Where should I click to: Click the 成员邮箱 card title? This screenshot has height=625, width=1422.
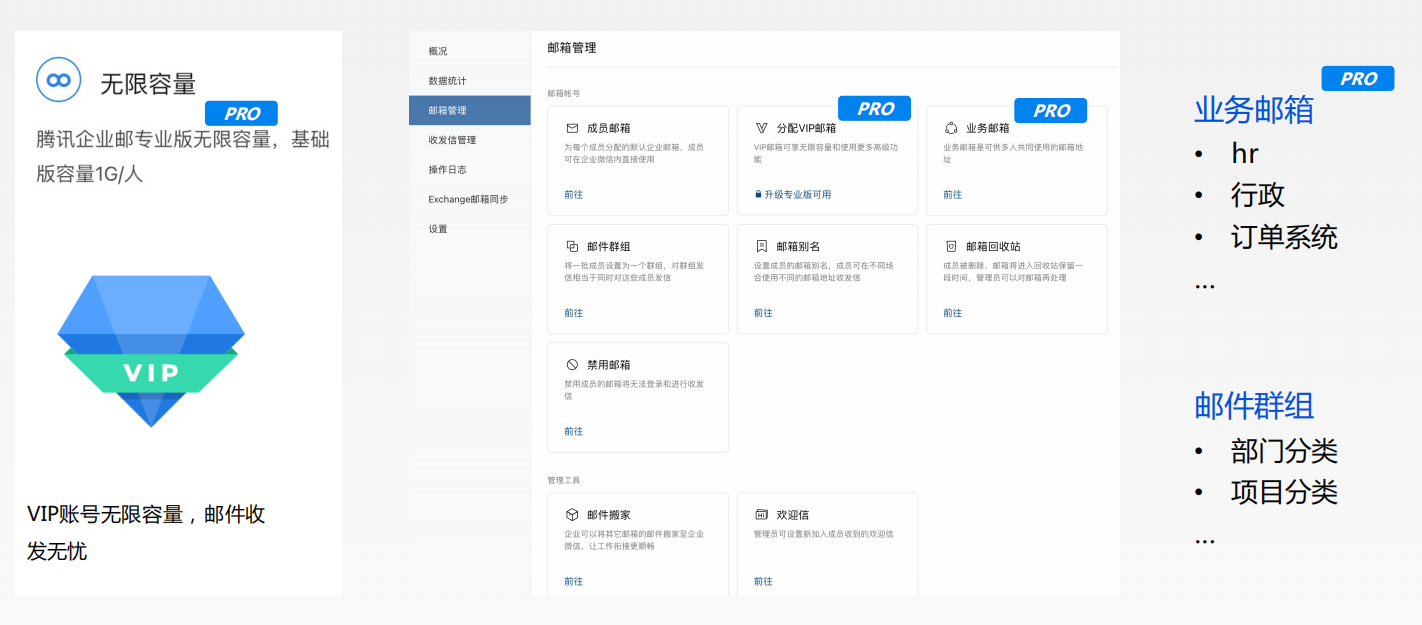608,128
